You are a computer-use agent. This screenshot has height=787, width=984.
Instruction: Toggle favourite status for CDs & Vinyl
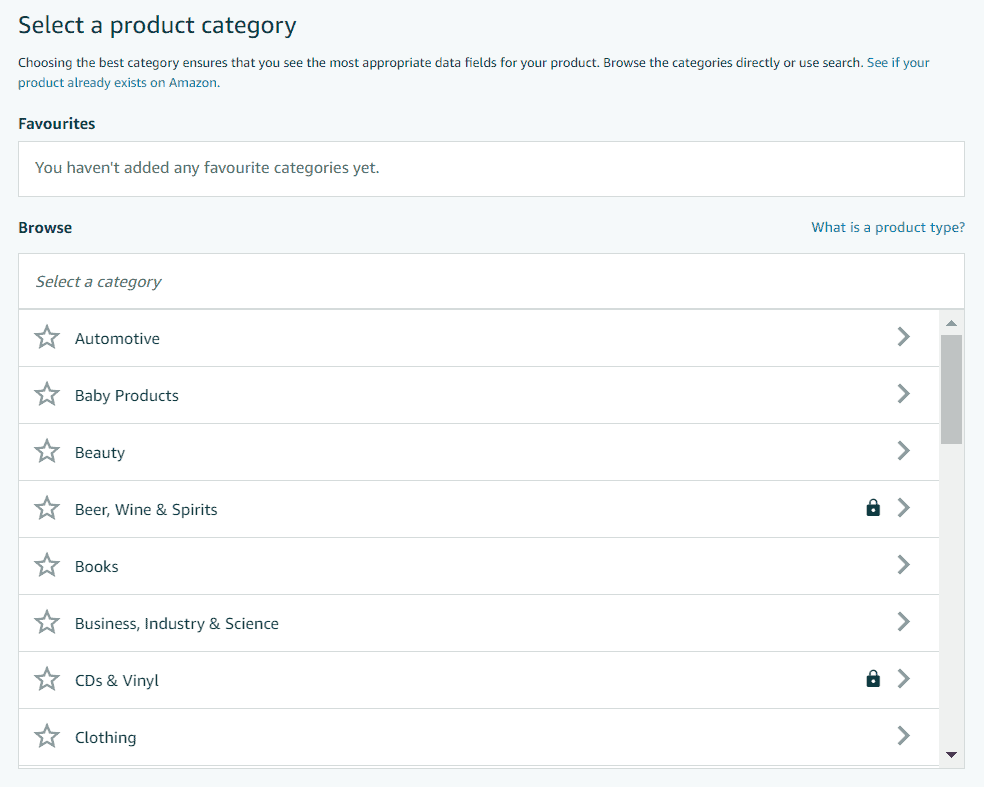[46, 679]
